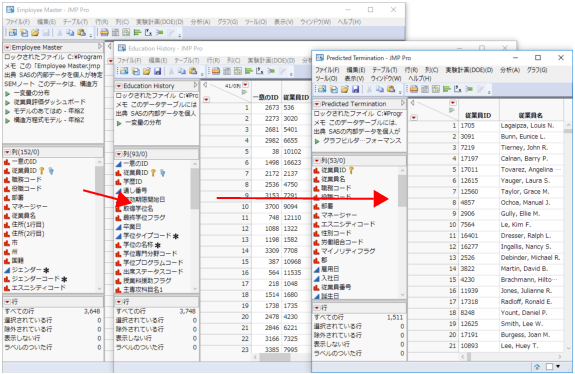Select 卒業日 column in Education History list
The width and height of the screenshot is (575, 374).
pyautogui.click(x=132, y=227)
